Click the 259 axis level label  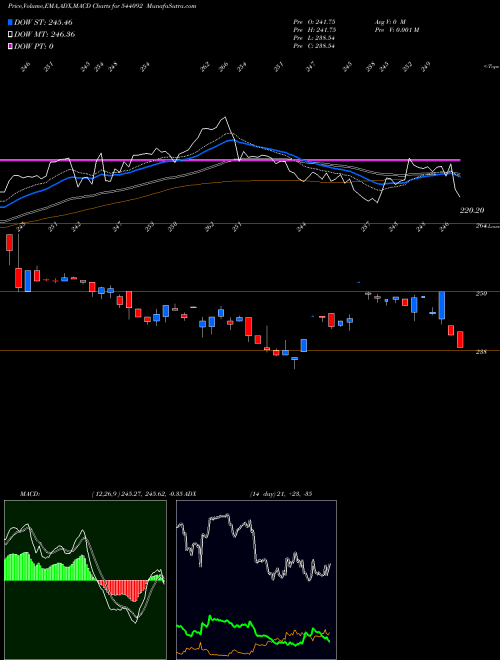click(x=481, y=293)
